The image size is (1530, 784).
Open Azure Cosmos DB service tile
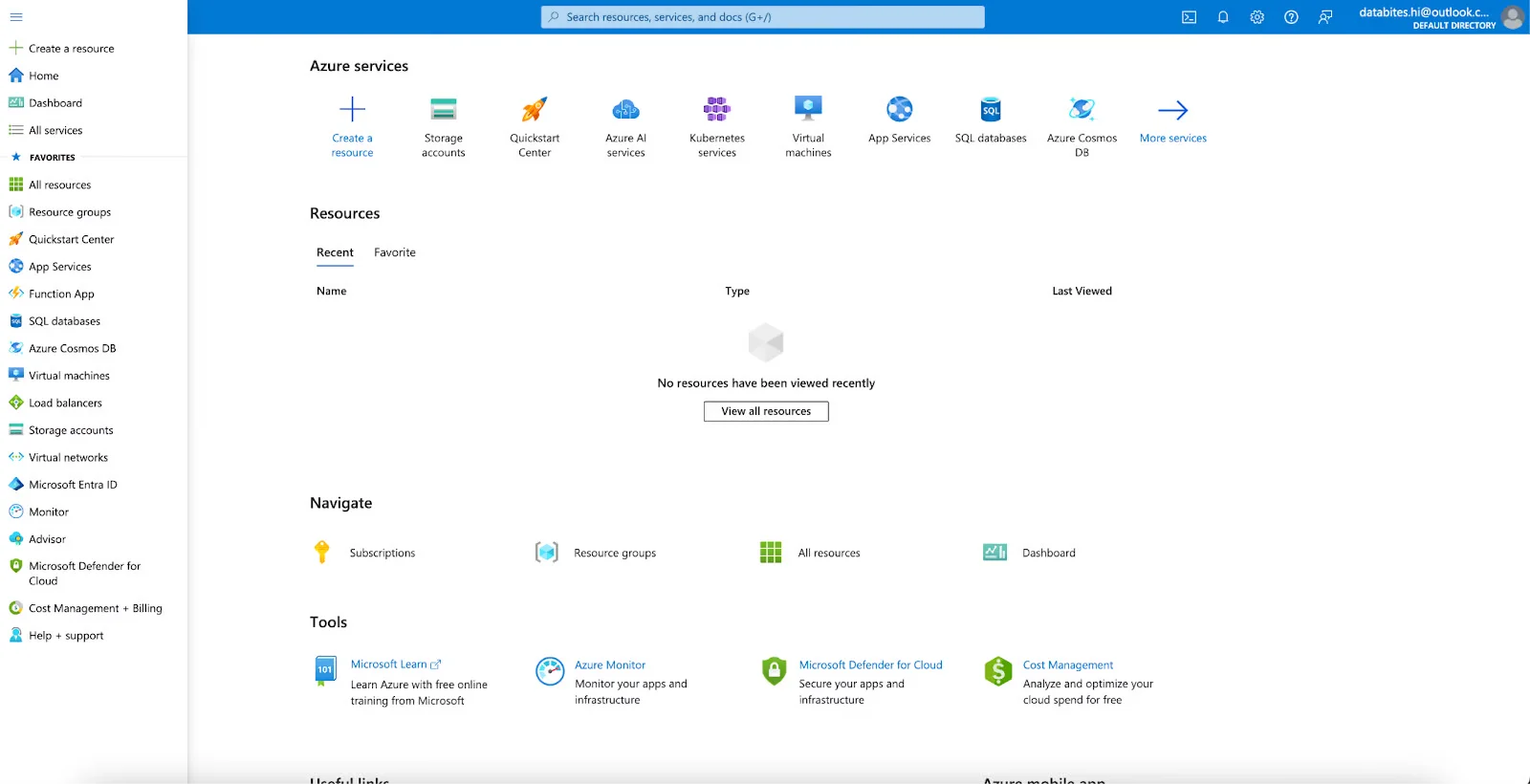click(1082, 127)
